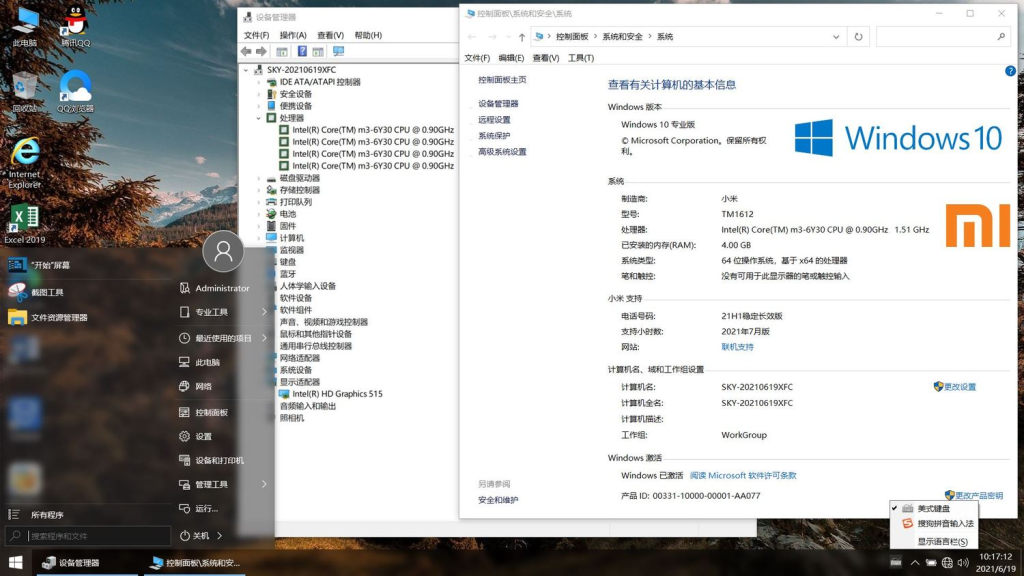Click the control panel up arrow button
Image resolution: width=1024 pixels, height=576 pixels.
click(x=521, y=37)
